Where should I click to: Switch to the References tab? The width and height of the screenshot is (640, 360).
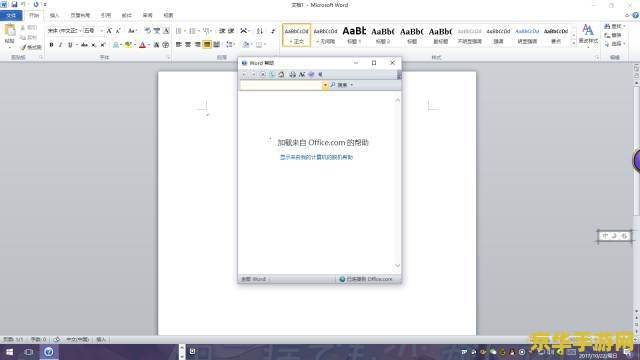point(106,16)
